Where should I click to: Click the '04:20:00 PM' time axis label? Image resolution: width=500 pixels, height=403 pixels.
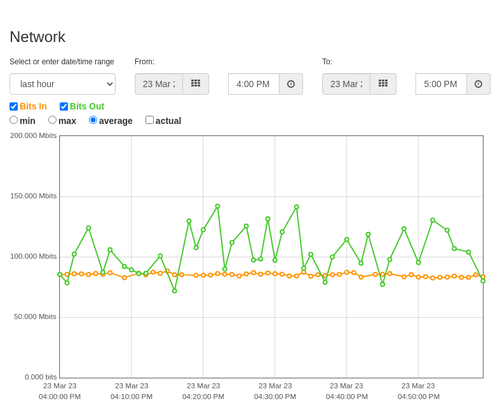click(203, 397)
